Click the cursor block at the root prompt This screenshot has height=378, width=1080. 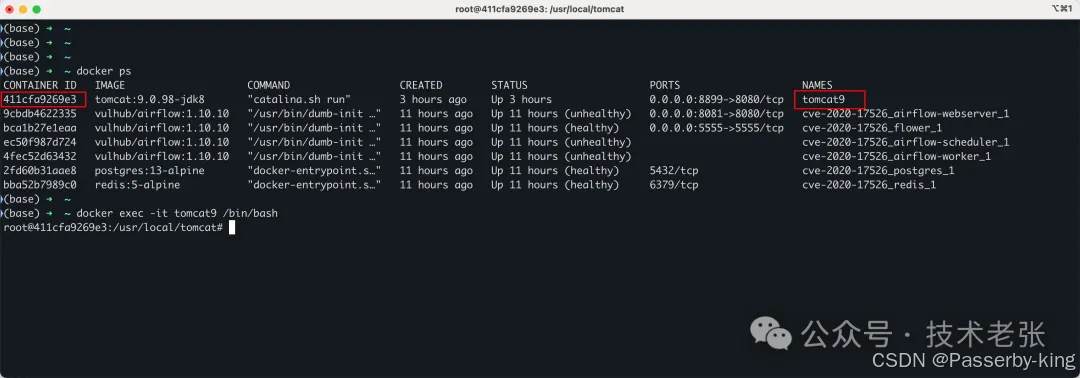point(232,227)
